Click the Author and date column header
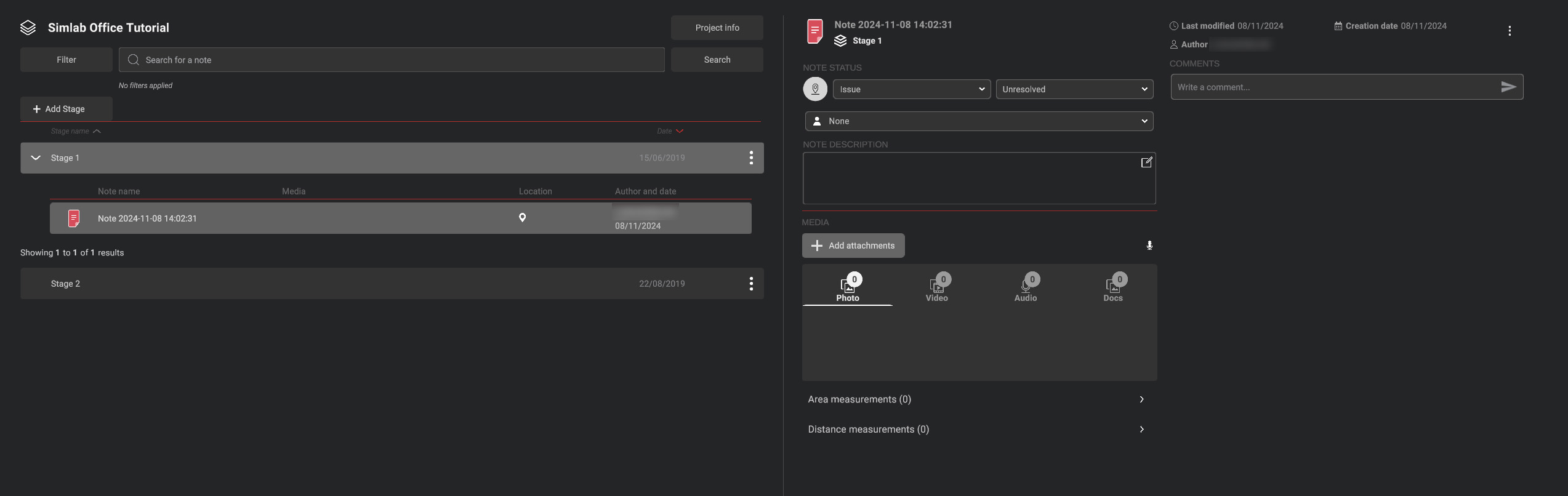 pos(645,191)
